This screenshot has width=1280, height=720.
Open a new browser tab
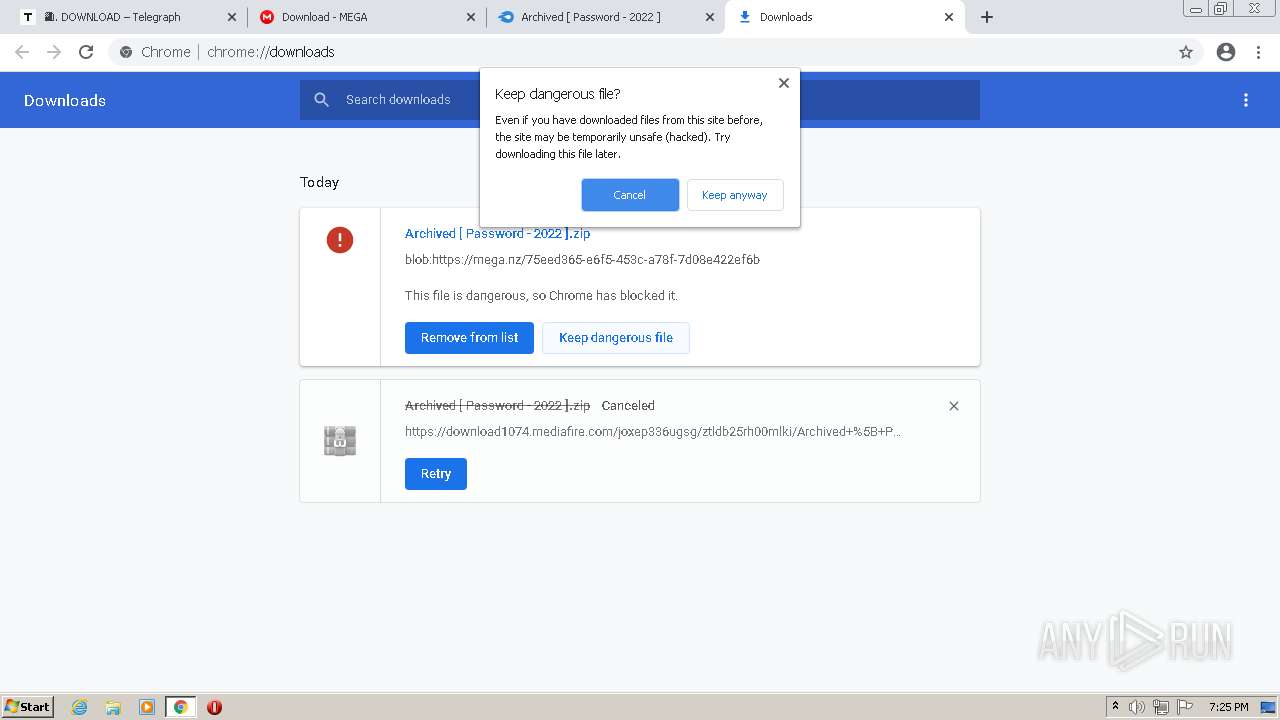point(987,17)
